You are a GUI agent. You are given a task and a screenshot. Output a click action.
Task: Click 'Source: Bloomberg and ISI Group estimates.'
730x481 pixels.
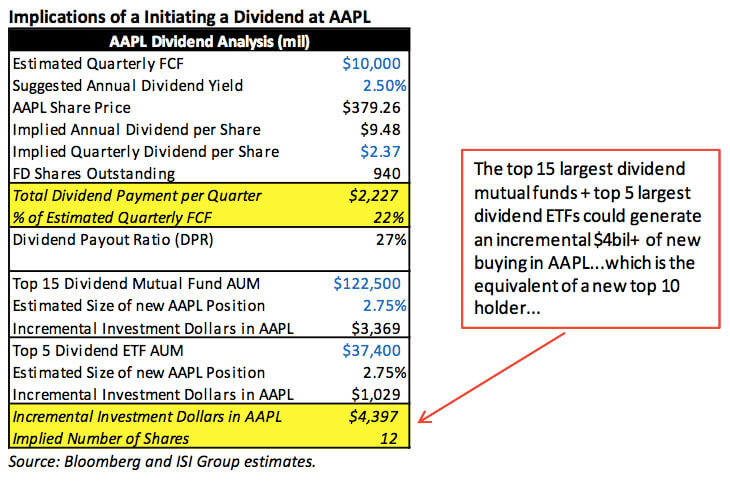click(162, 461)
